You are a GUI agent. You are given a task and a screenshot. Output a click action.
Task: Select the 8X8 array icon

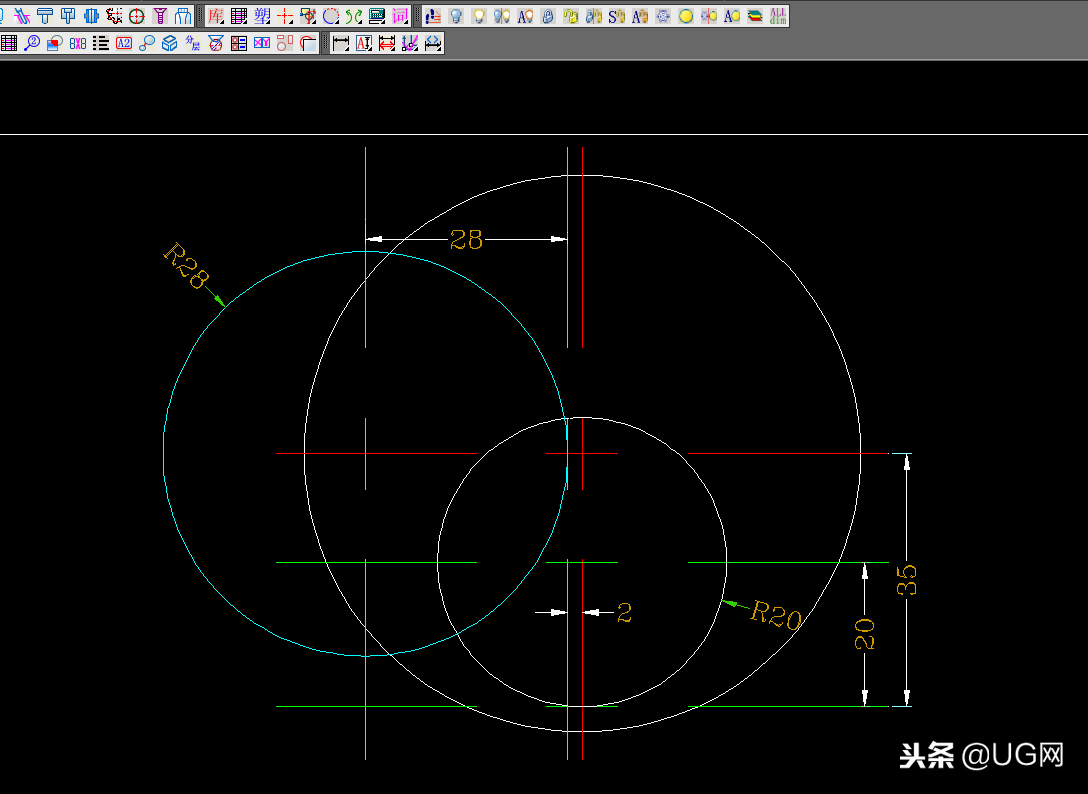pos(78,43)
